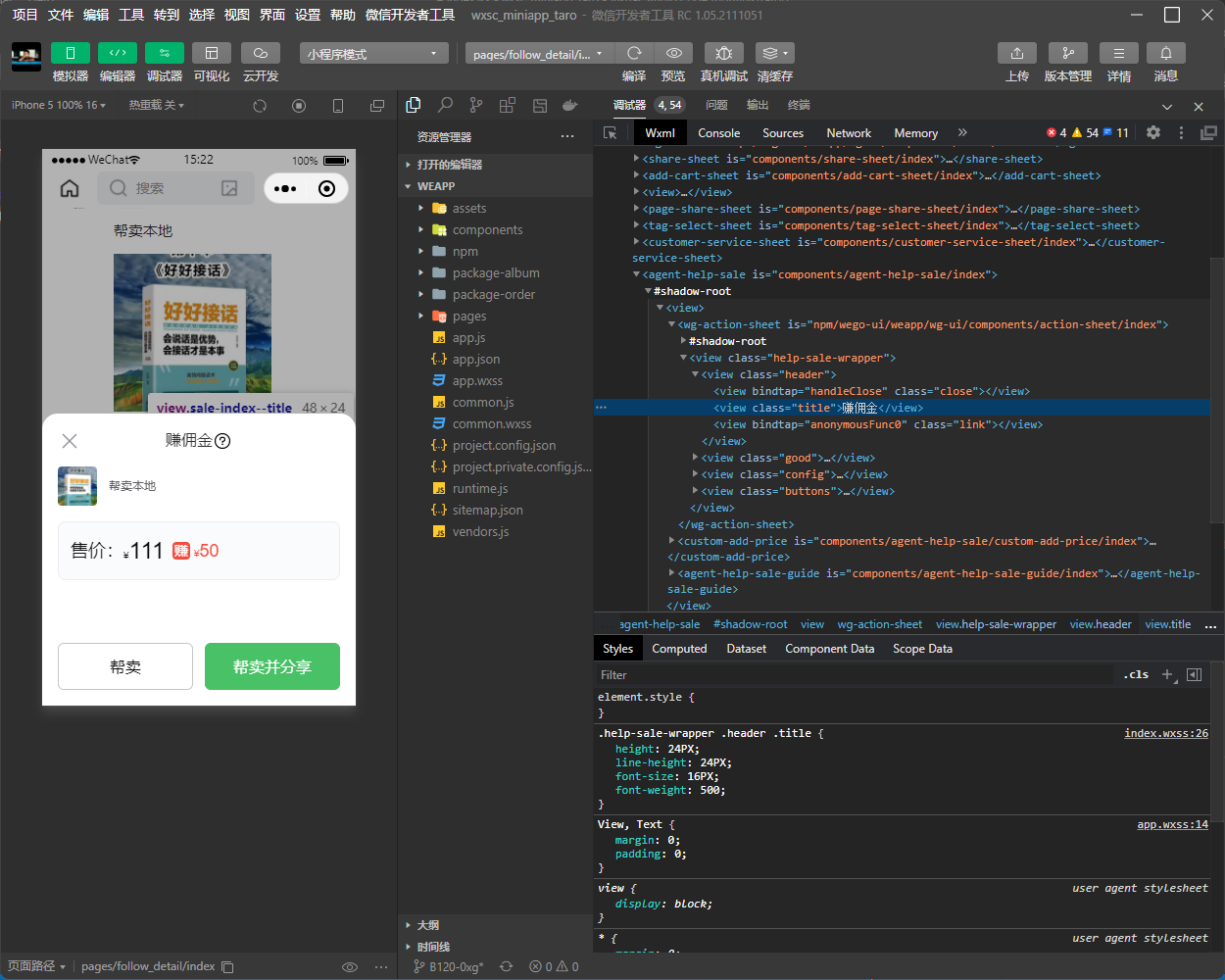This screenshot has width=1225, height=980.
Task: Click the white 帮卖 button in simulator
Action: pyautogui.click(x=125, y=666)
